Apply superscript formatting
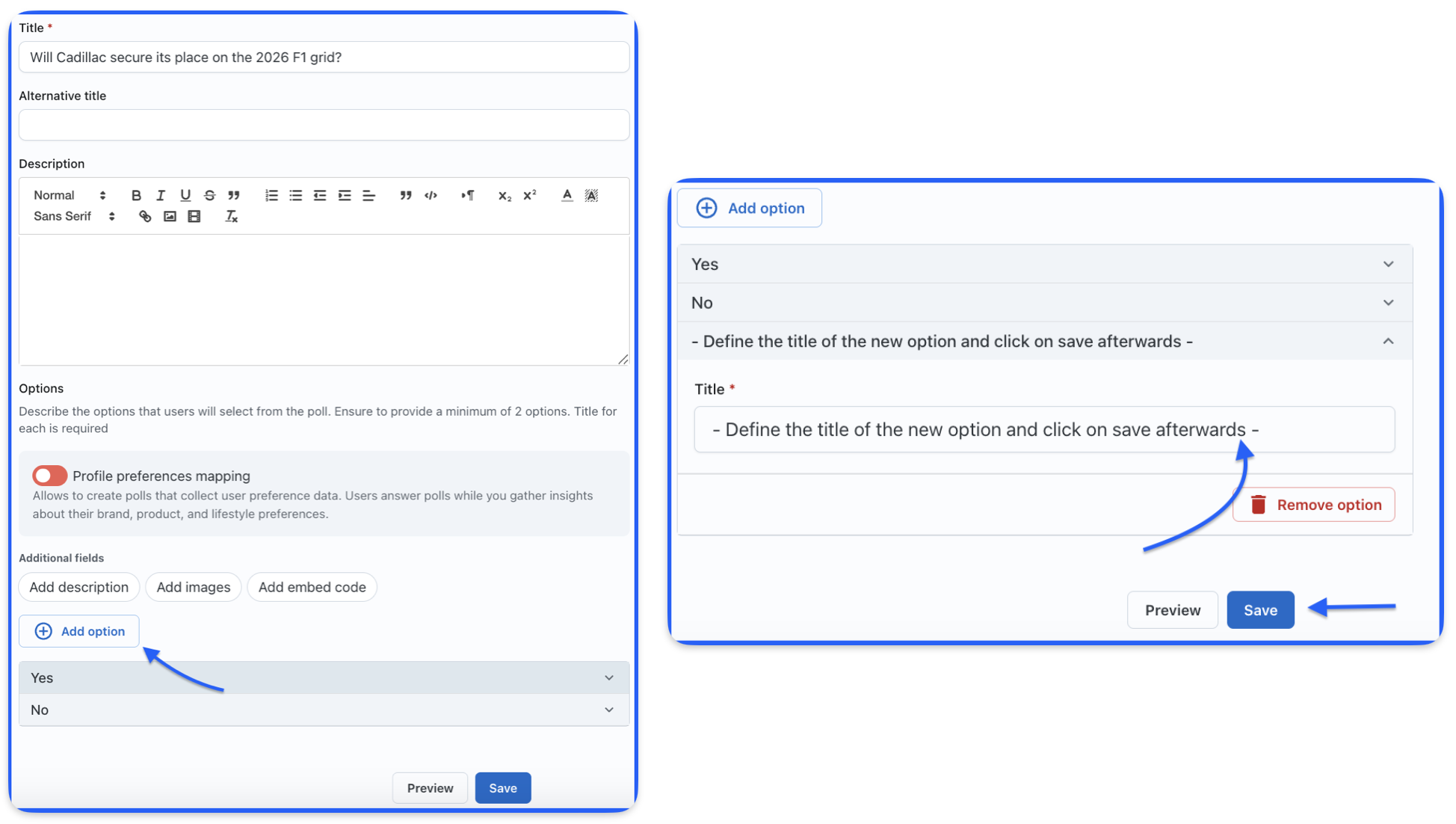The height and width of the screenshot is (824, 1456). (x=530, y=195)
